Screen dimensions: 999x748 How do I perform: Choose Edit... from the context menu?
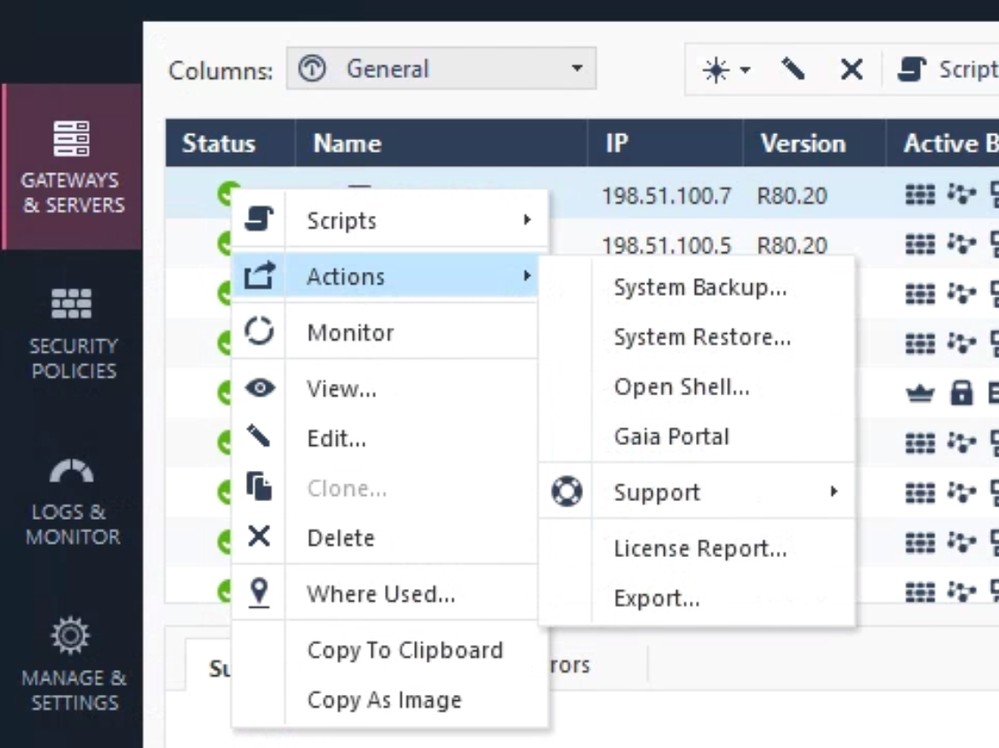pos(386,438)
